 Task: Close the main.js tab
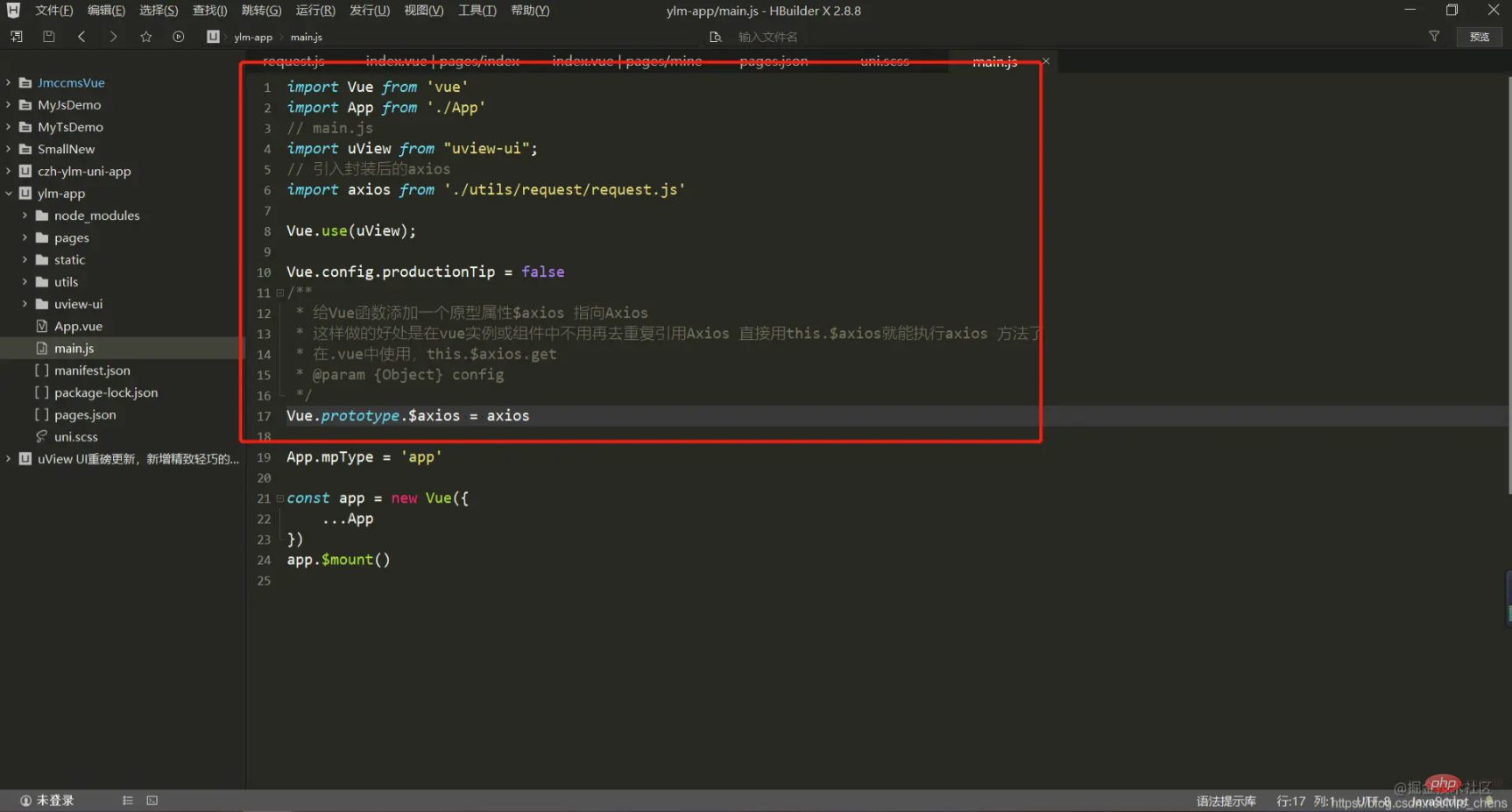click(x=1046, y=61)
